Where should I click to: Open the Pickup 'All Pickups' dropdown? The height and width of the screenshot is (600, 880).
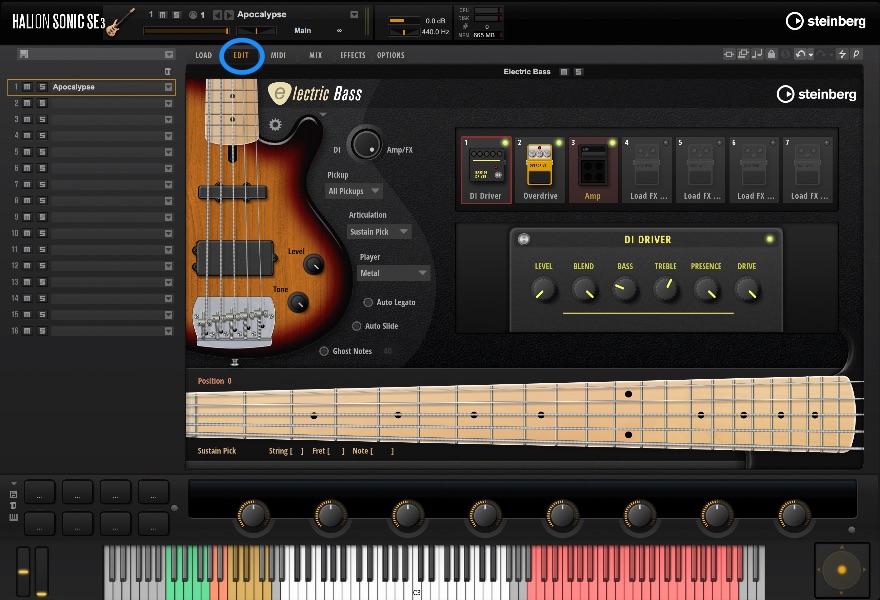[x=354, y=191]
